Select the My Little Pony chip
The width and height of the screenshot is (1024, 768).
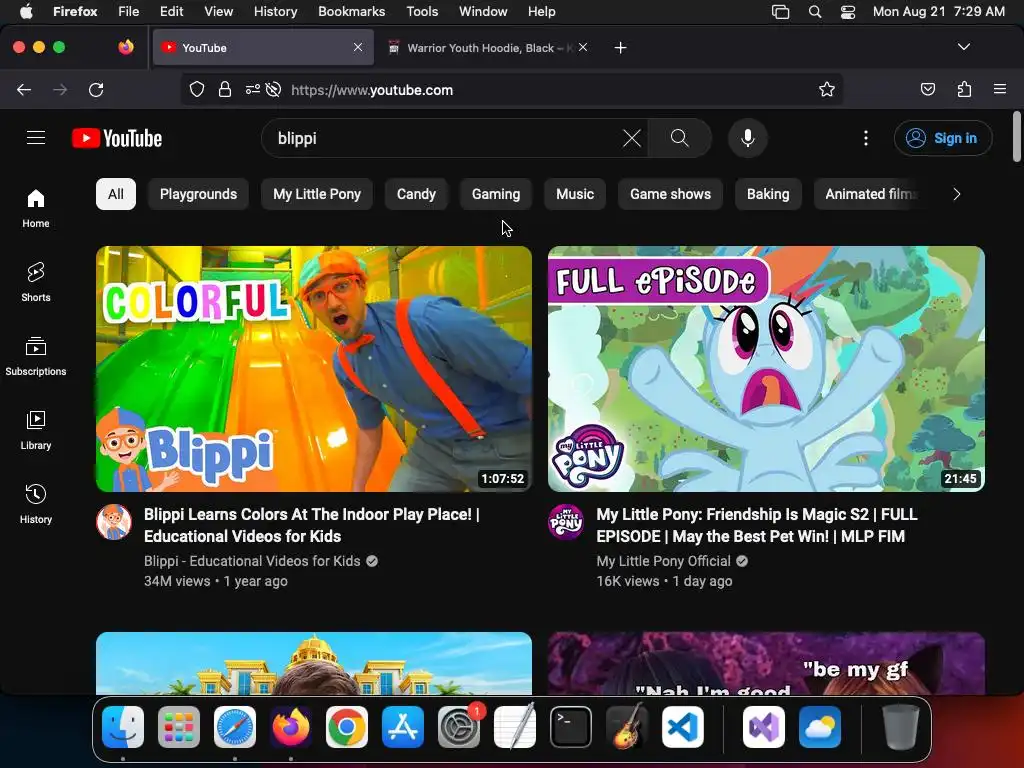coord(317,194)
